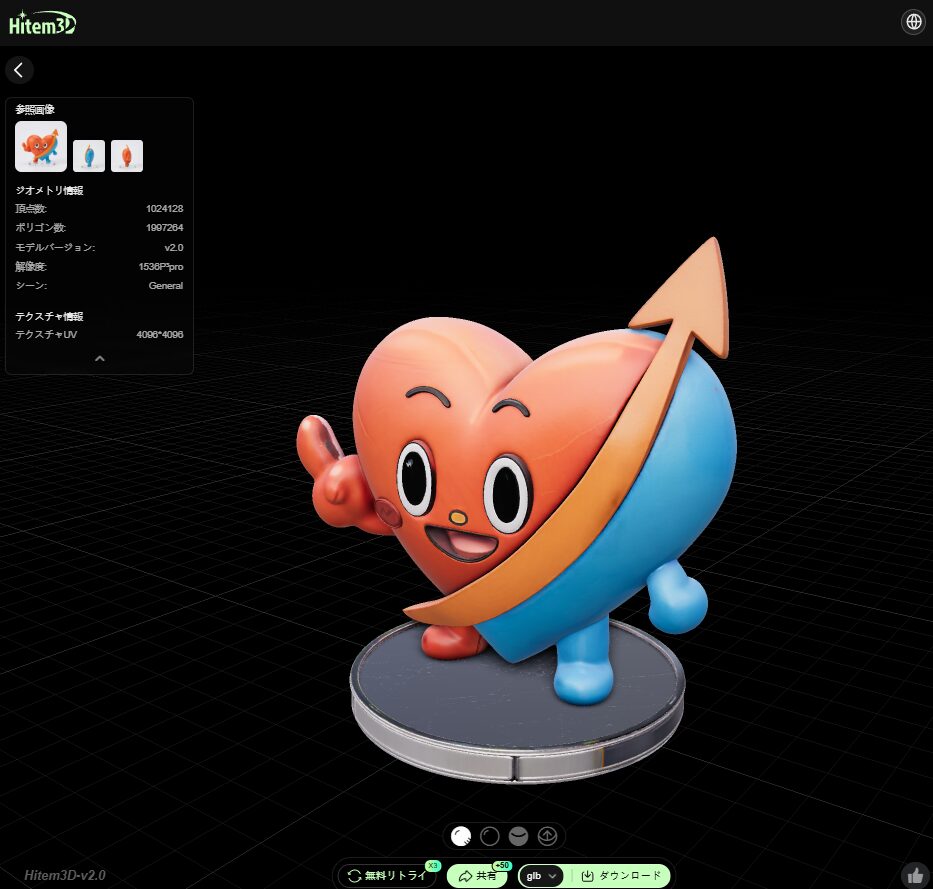Click the upload-arrow circle icon in view bar

coord(547,836)
